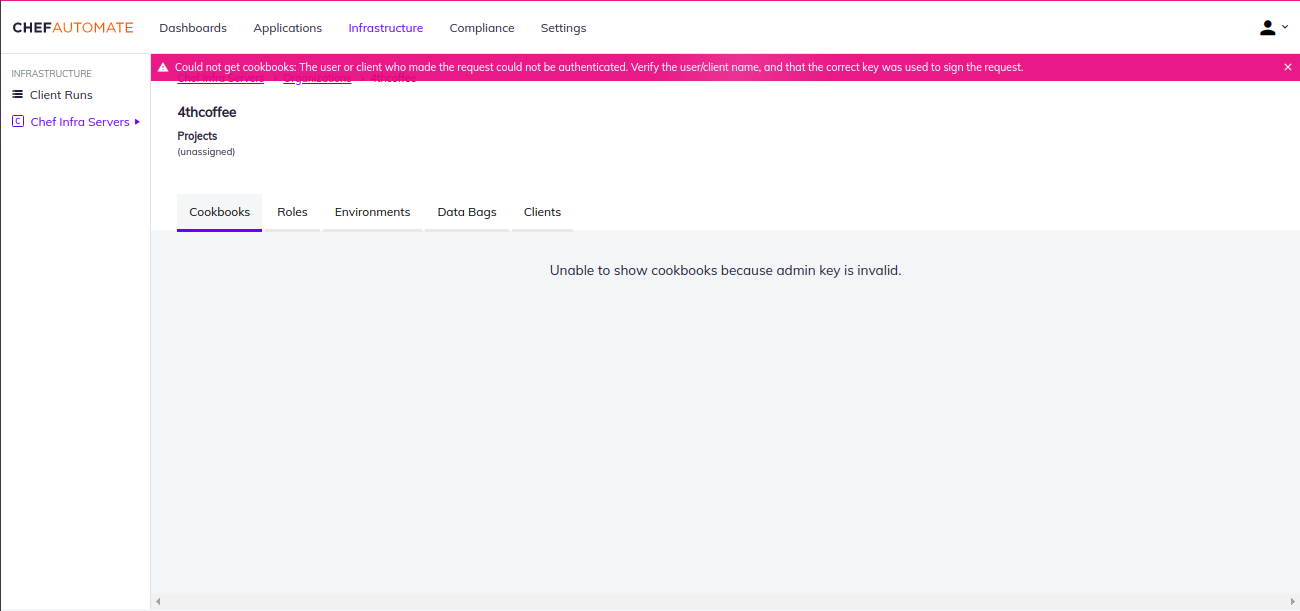The height and width of the screenshot is (611, 1300).
Task: Click the Chef Automate logo
Action: tap(73, 27)
